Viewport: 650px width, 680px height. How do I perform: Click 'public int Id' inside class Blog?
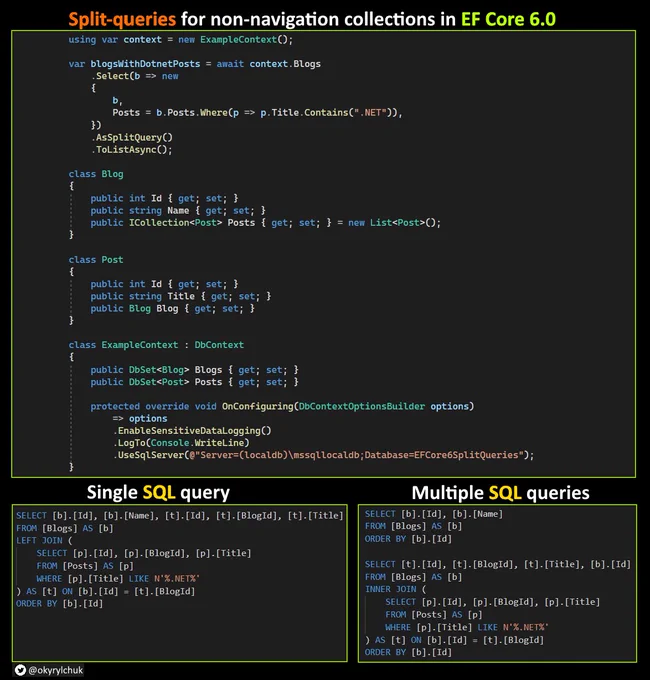164,198
